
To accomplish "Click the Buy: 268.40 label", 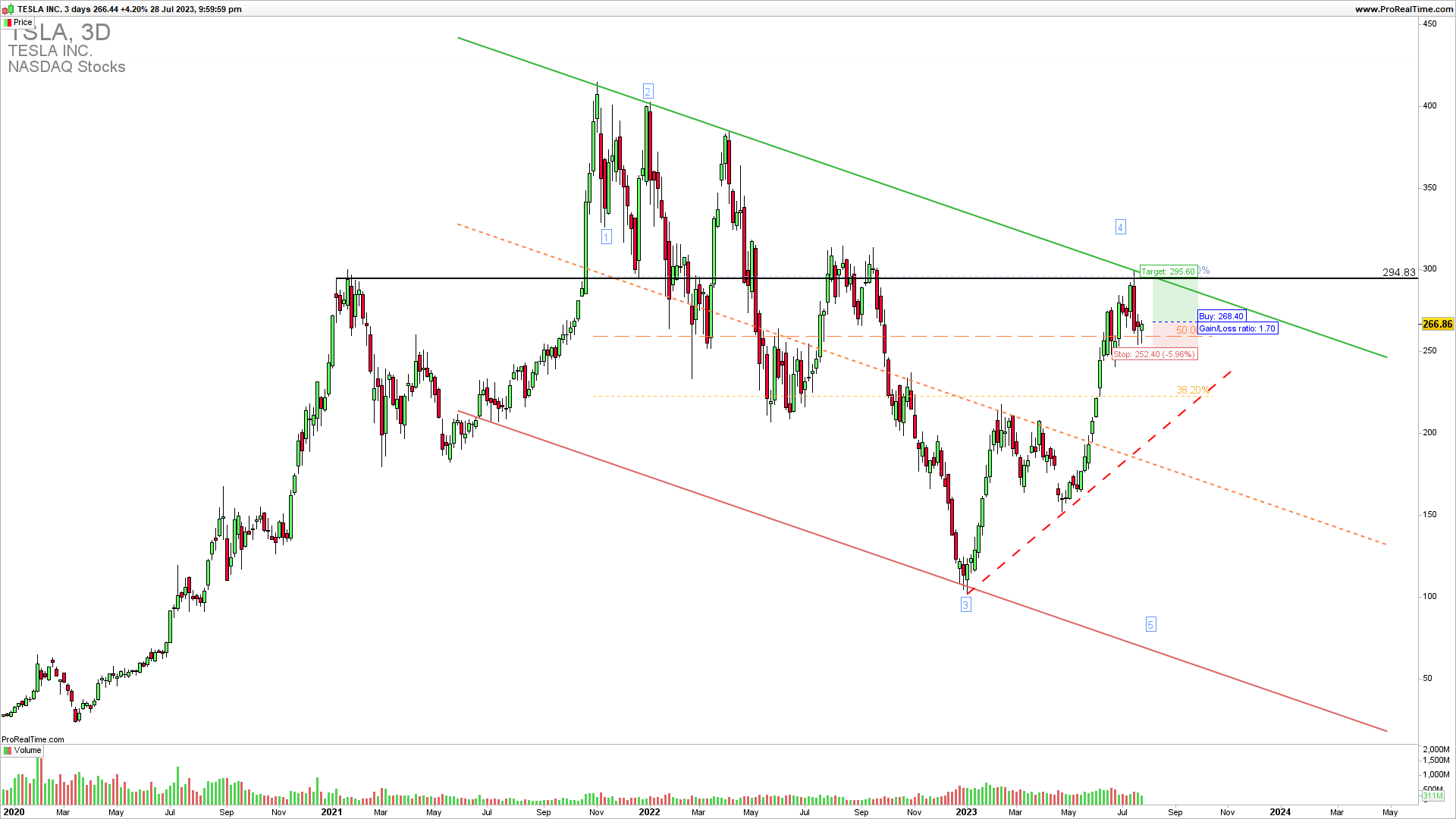I will click(x=1221, y=316).
